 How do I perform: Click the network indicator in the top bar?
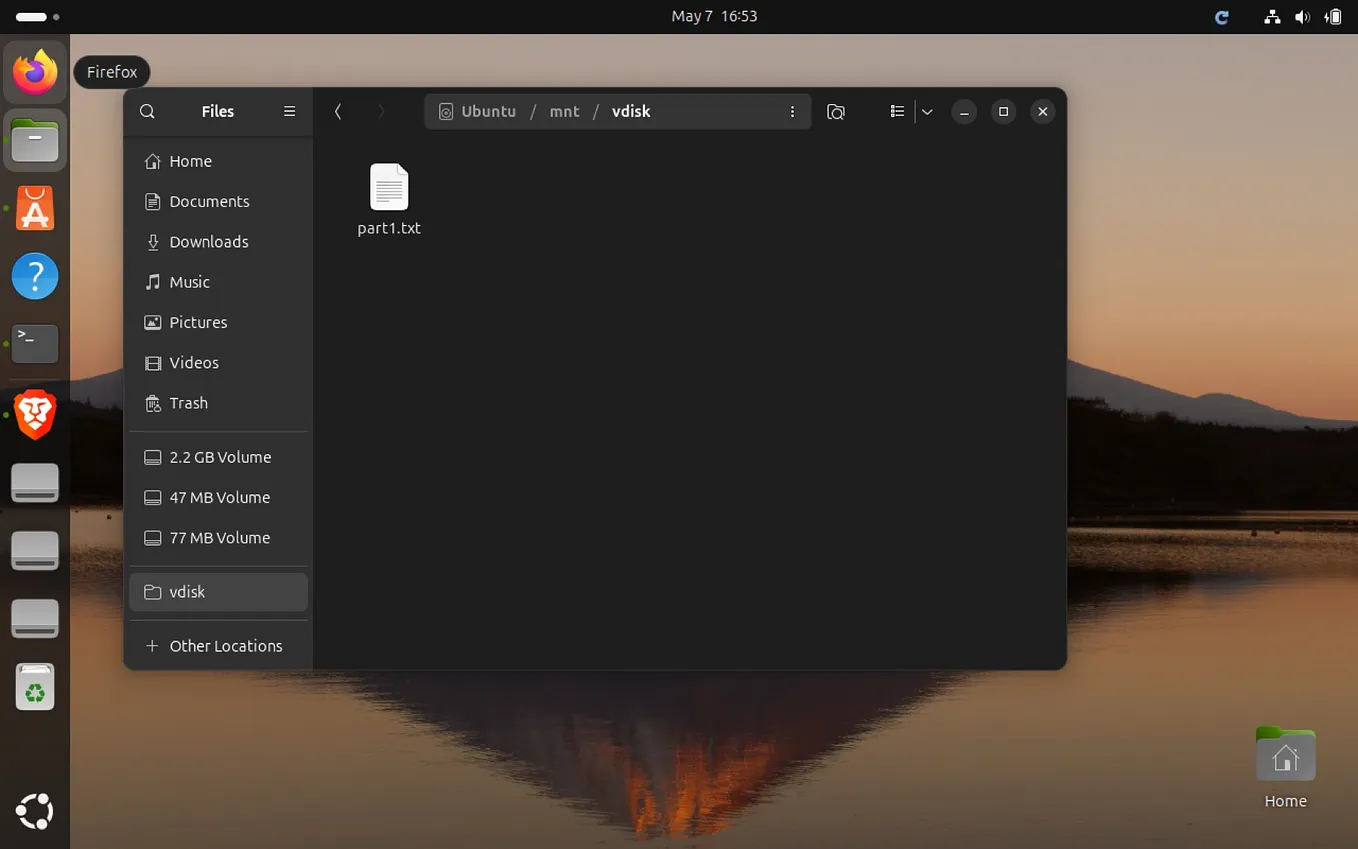(x=1272, y=16)
